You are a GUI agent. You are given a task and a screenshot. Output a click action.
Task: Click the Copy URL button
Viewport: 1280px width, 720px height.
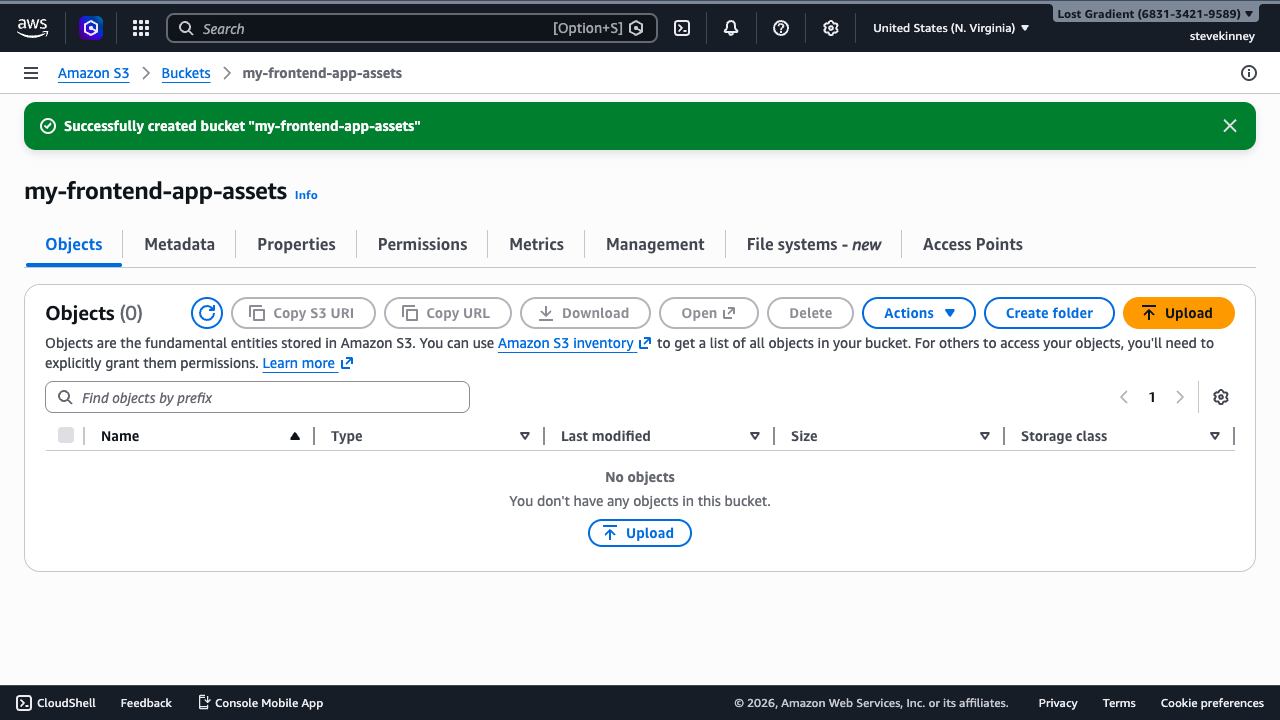447,313
